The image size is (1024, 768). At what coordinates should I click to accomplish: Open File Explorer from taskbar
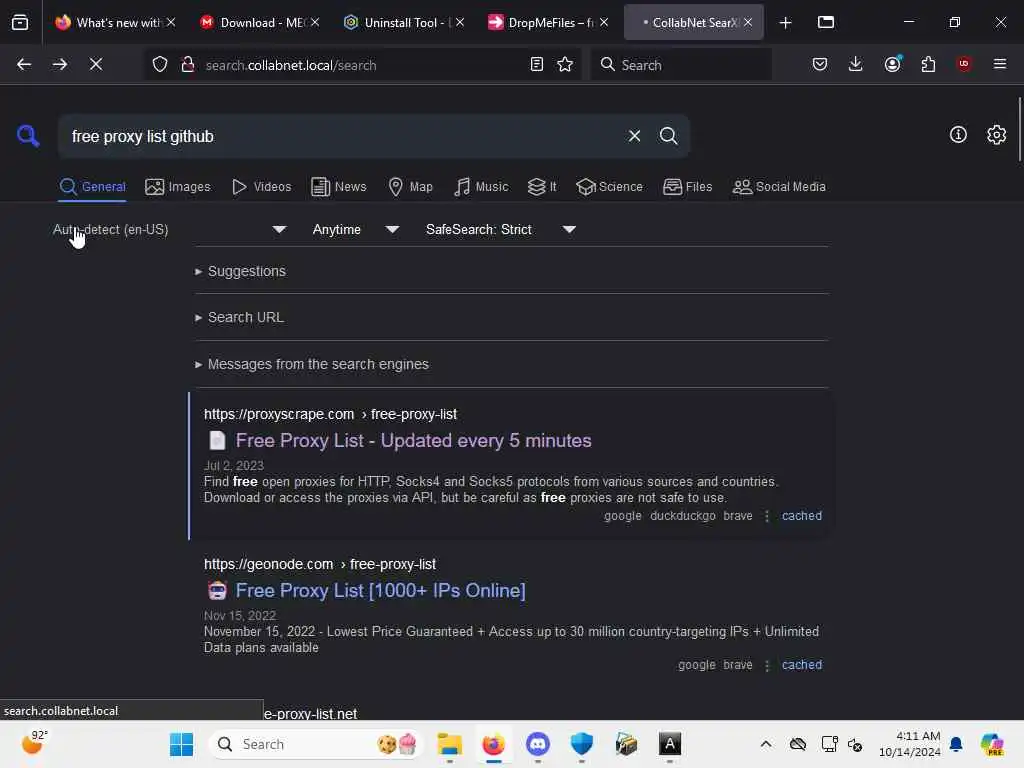(449, 744)
